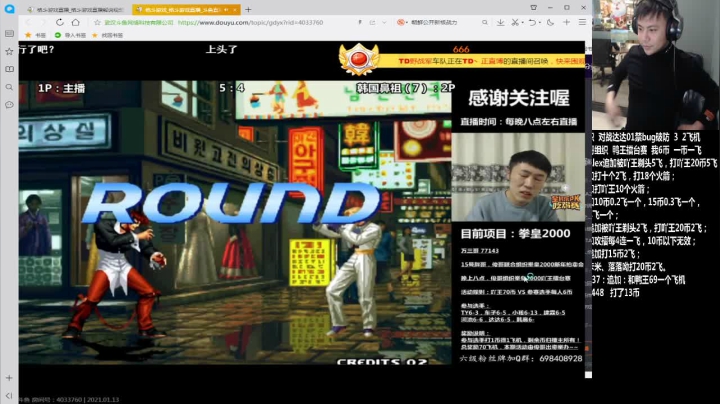Screen dimensions: 720x404
Task: Open the sidebar panel icon below the logo
Action: 9,34
